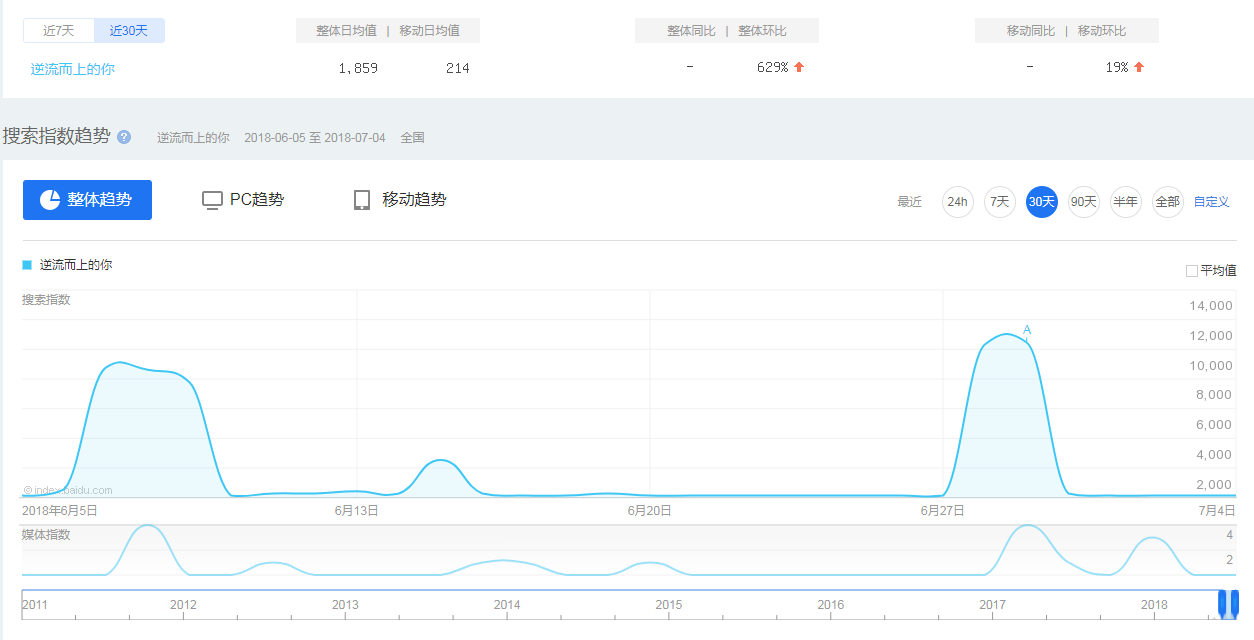This screenshot has width=1254, height=640.
Task: Click the 629% overall change value
Action: click(773, 68)
